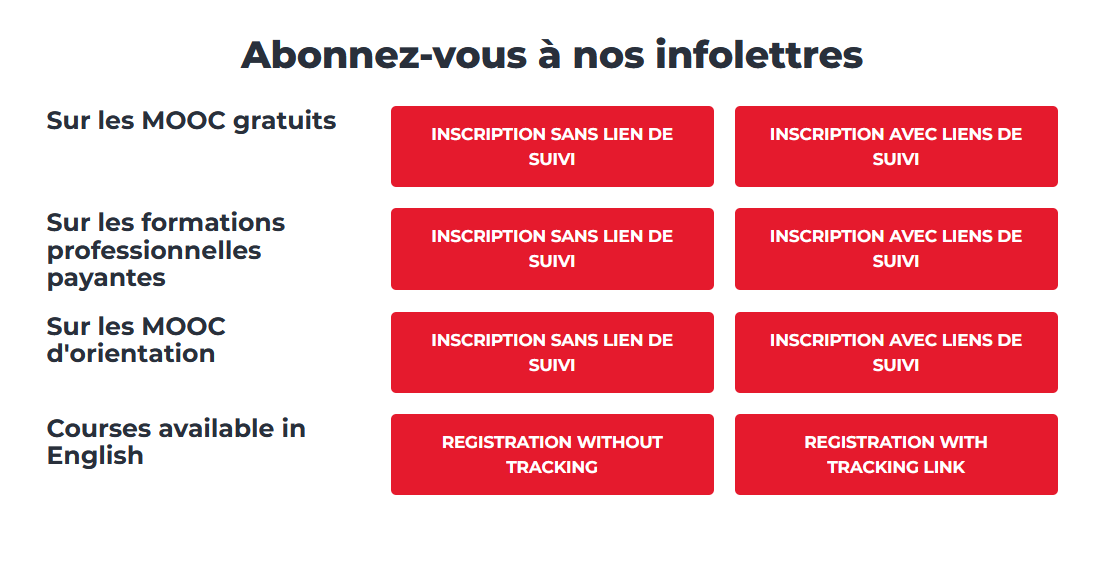
Task: Subscribe with tracking links to formations professionnelles payantes
Action: 896,249
